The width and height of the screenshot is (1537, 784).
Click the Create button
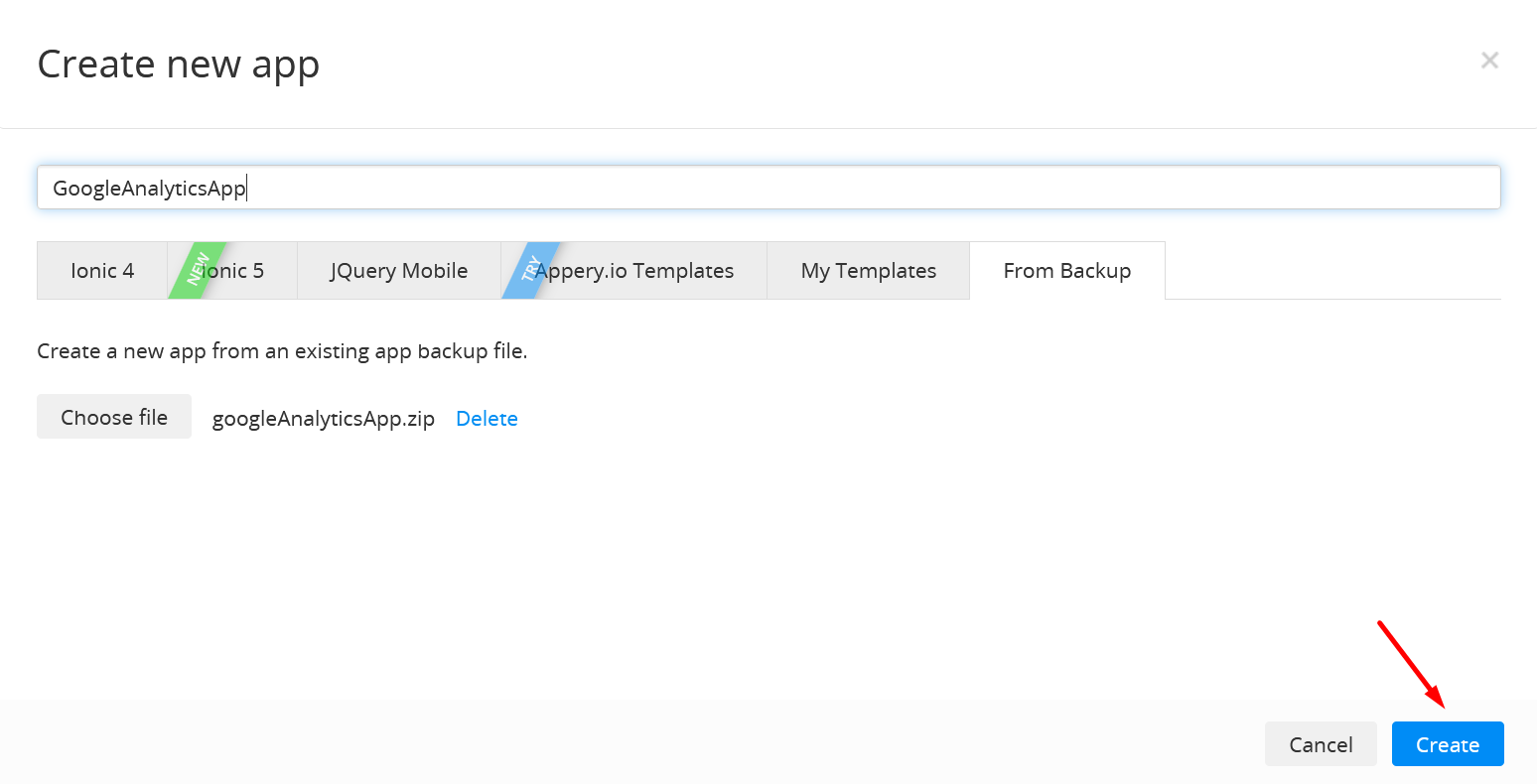pyautogui.click(x=1448, y=744)
